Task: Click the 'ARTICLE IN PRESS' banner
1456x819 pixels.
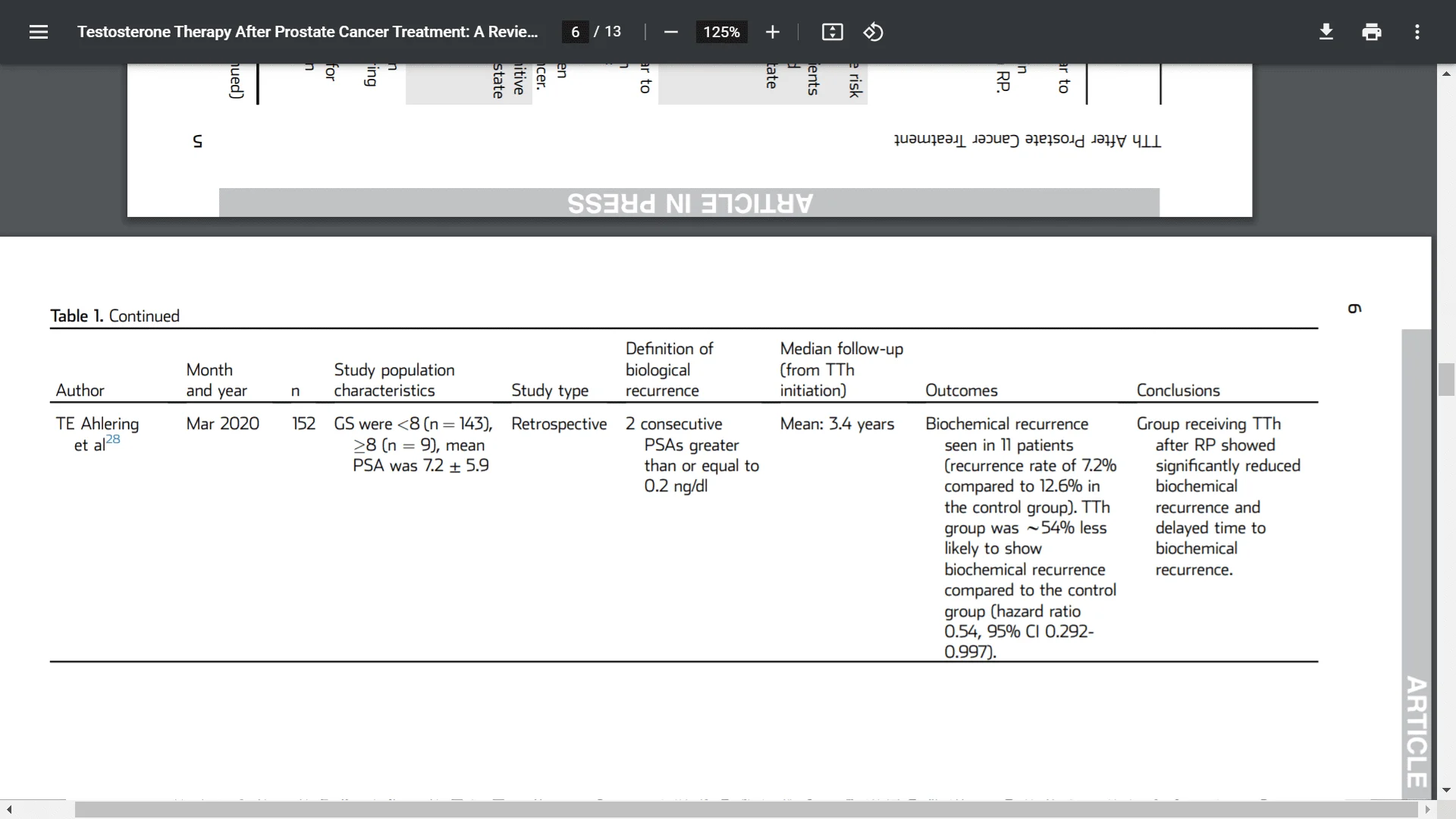Action: coord(689,202)
